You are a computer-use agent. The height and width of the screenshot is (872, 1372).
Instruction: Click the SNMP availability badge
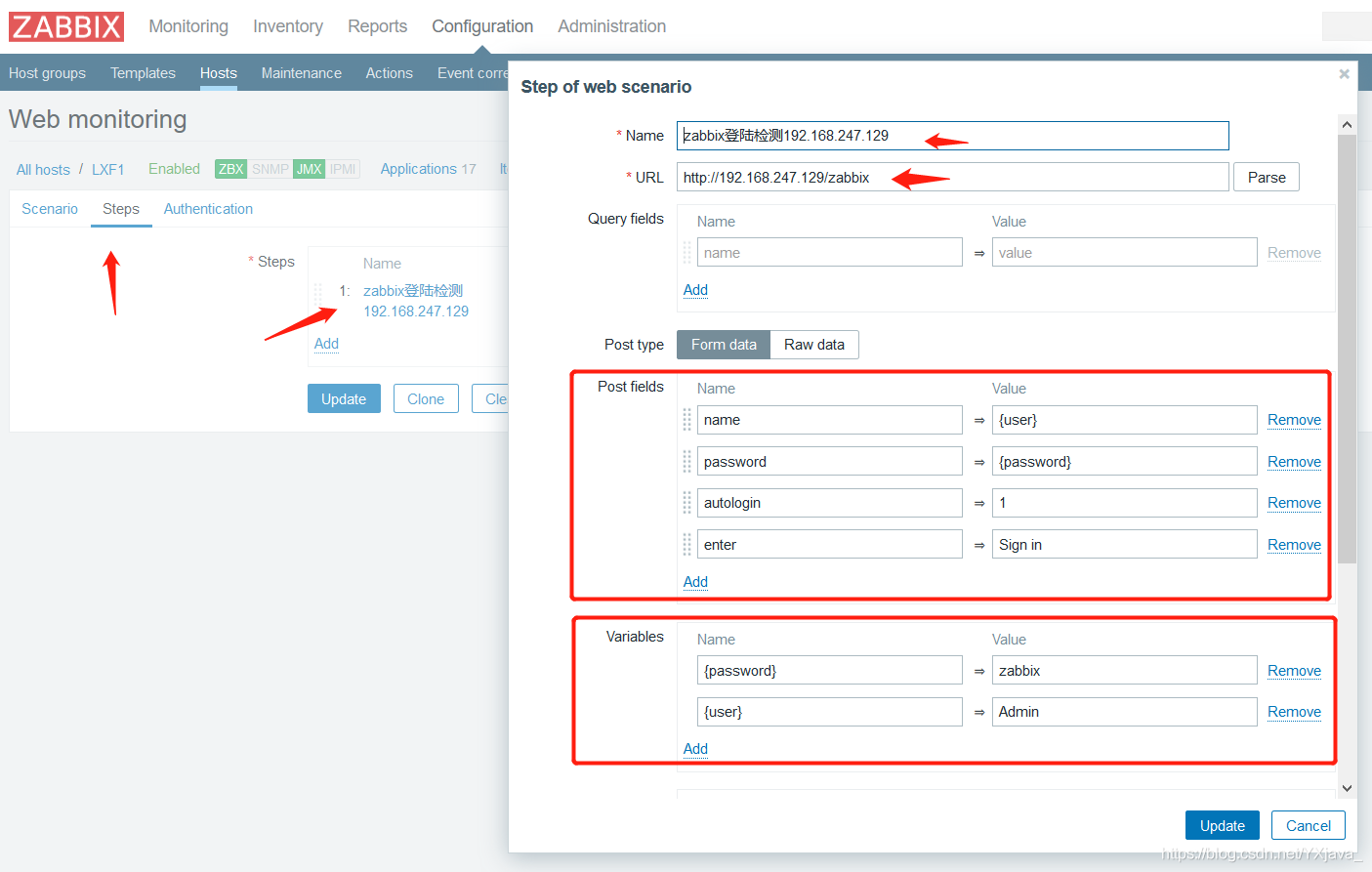tap(270, 169)
